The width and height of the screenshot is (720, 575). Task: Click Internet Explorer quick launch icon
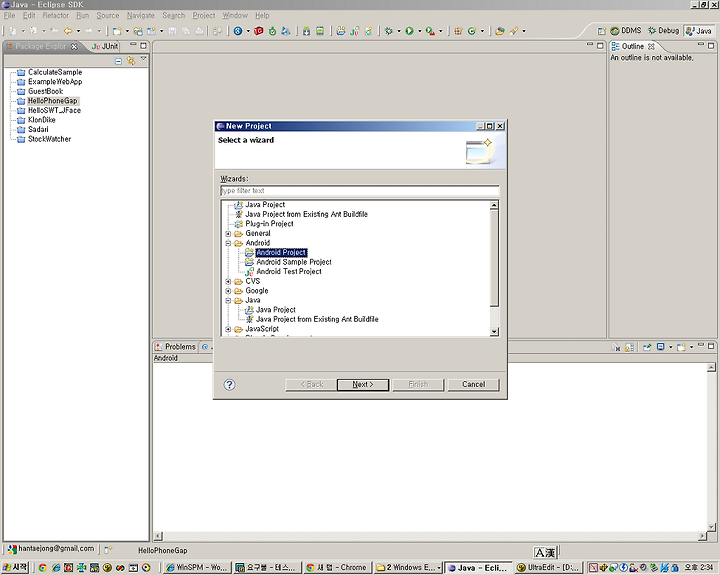pyautogui.click(x=56, y=568)
